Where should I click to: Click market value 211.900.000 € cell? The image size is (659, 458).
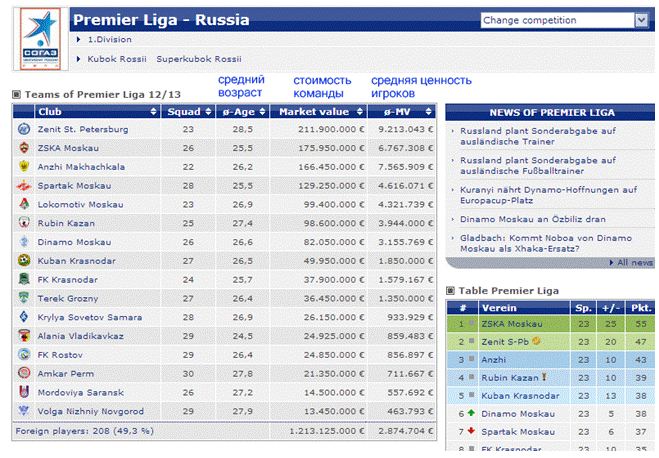pos(331,129)
